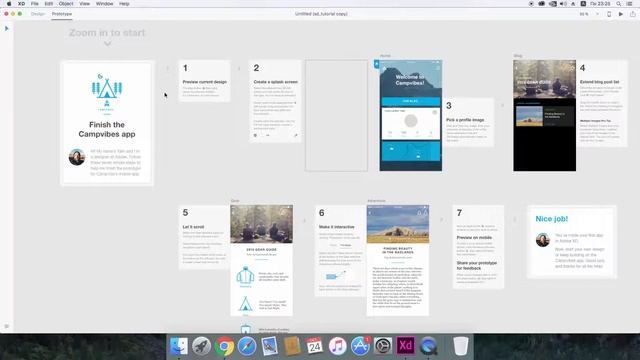The image size is (640, 360).
Task: Click the gray profile circle on Home artboard
Action: pos(411,121)
